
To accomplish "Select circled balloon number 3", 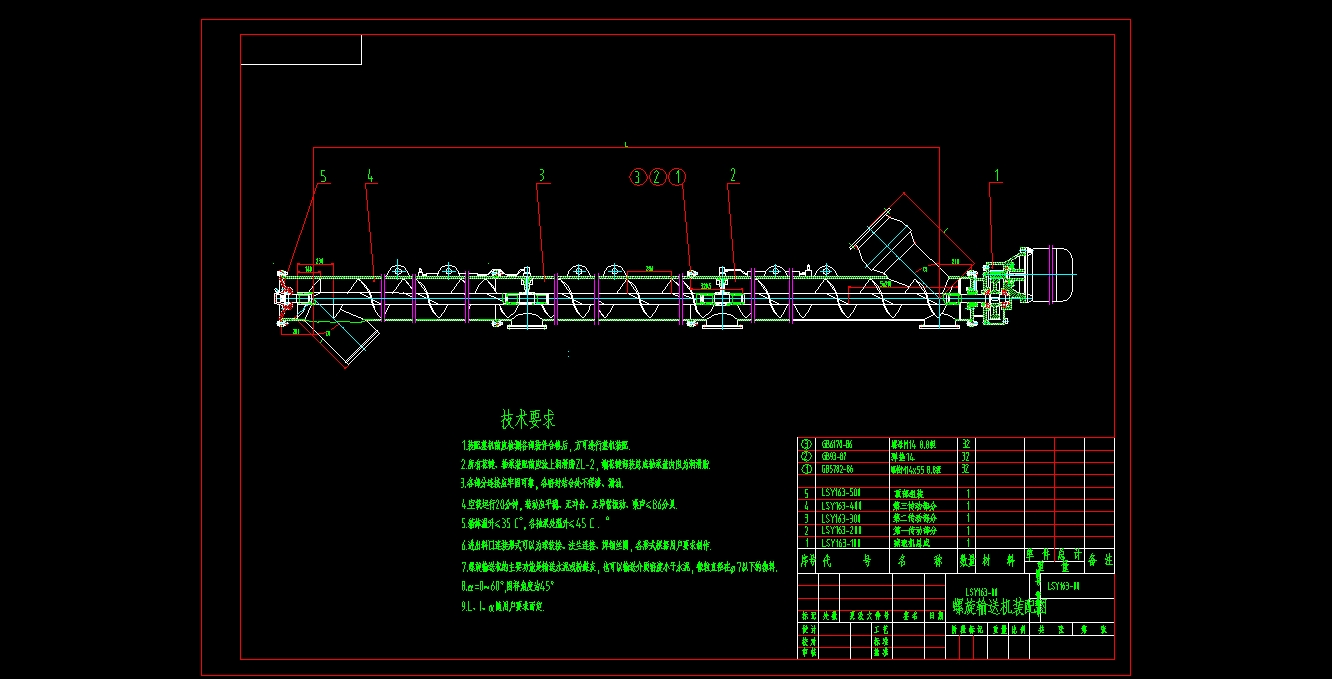I will [638, 177].
